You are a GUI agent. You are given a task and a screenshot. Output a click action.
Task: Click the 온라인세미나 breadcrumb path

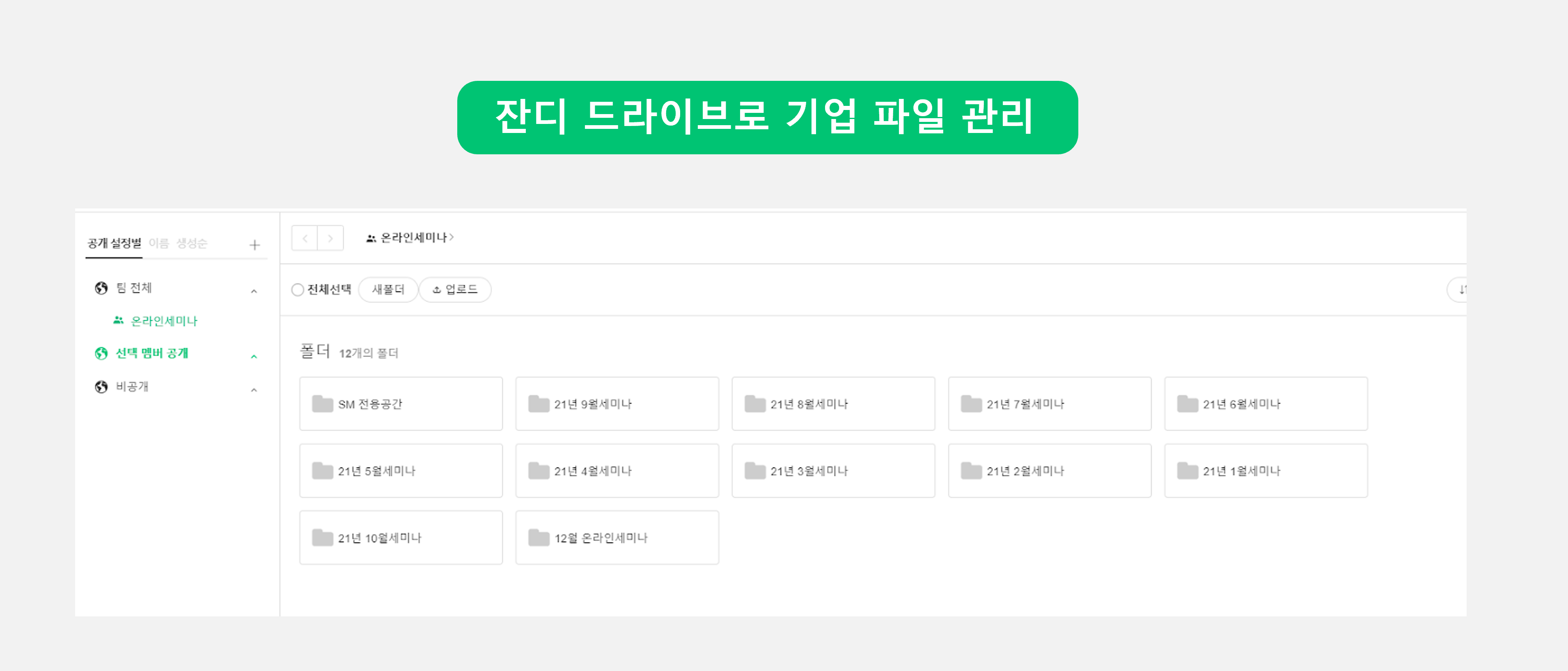click(413, 238)
